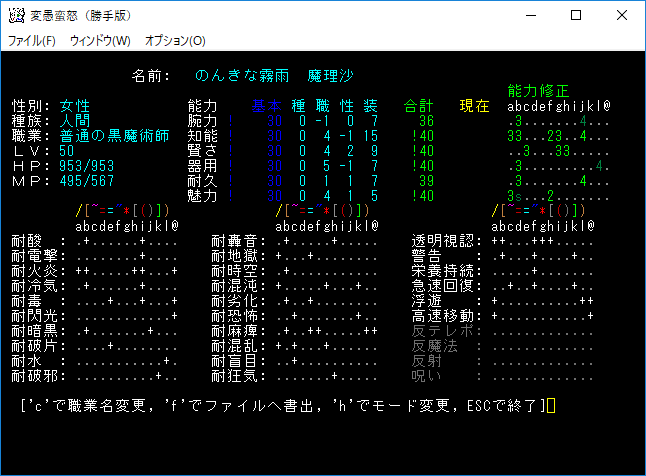Click the greyed-out 反魔法 label

pos(432,346)
